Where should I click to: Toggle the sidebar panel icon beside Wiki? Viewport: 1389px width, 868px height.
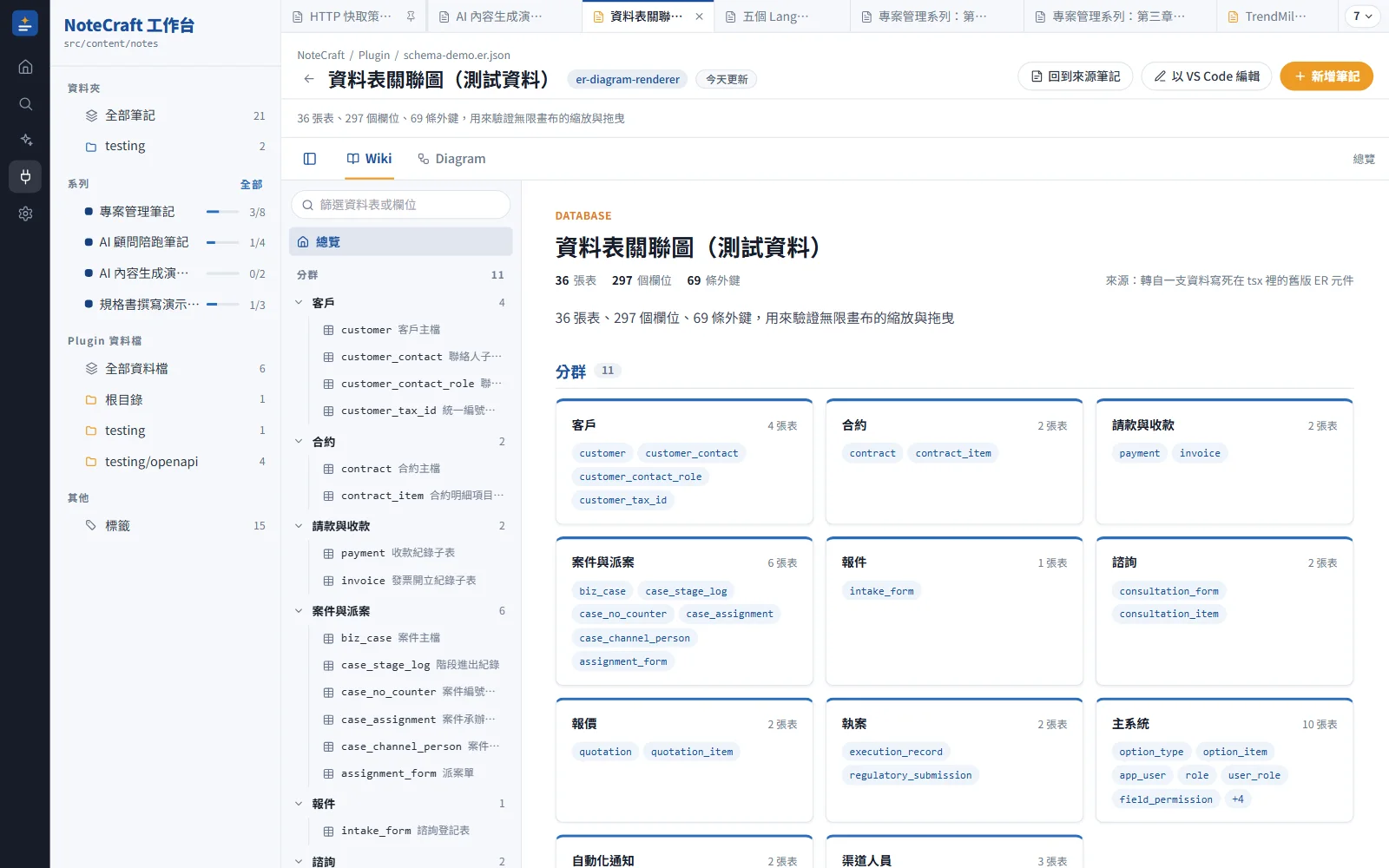[310, 159]
